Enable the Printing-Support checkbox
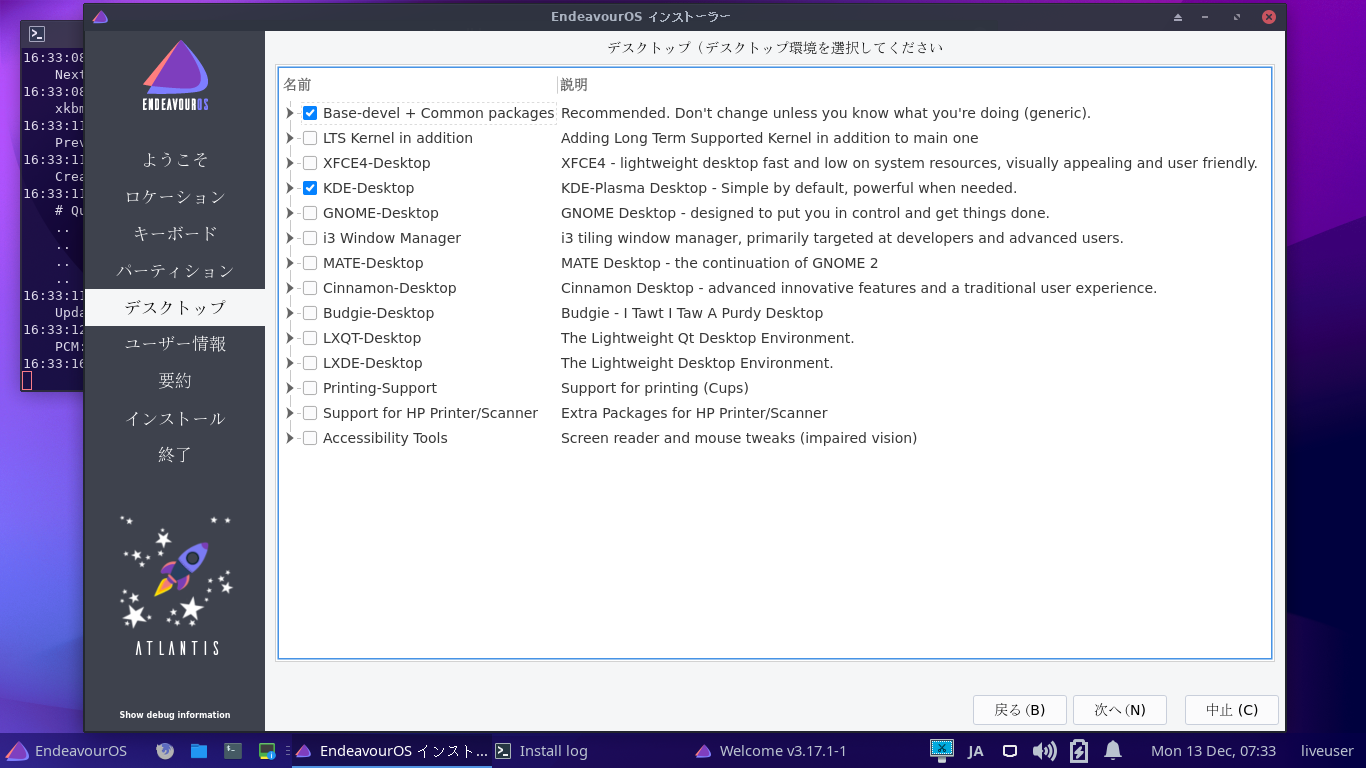This screenshot has width=1366, height=768. (310, 388)
